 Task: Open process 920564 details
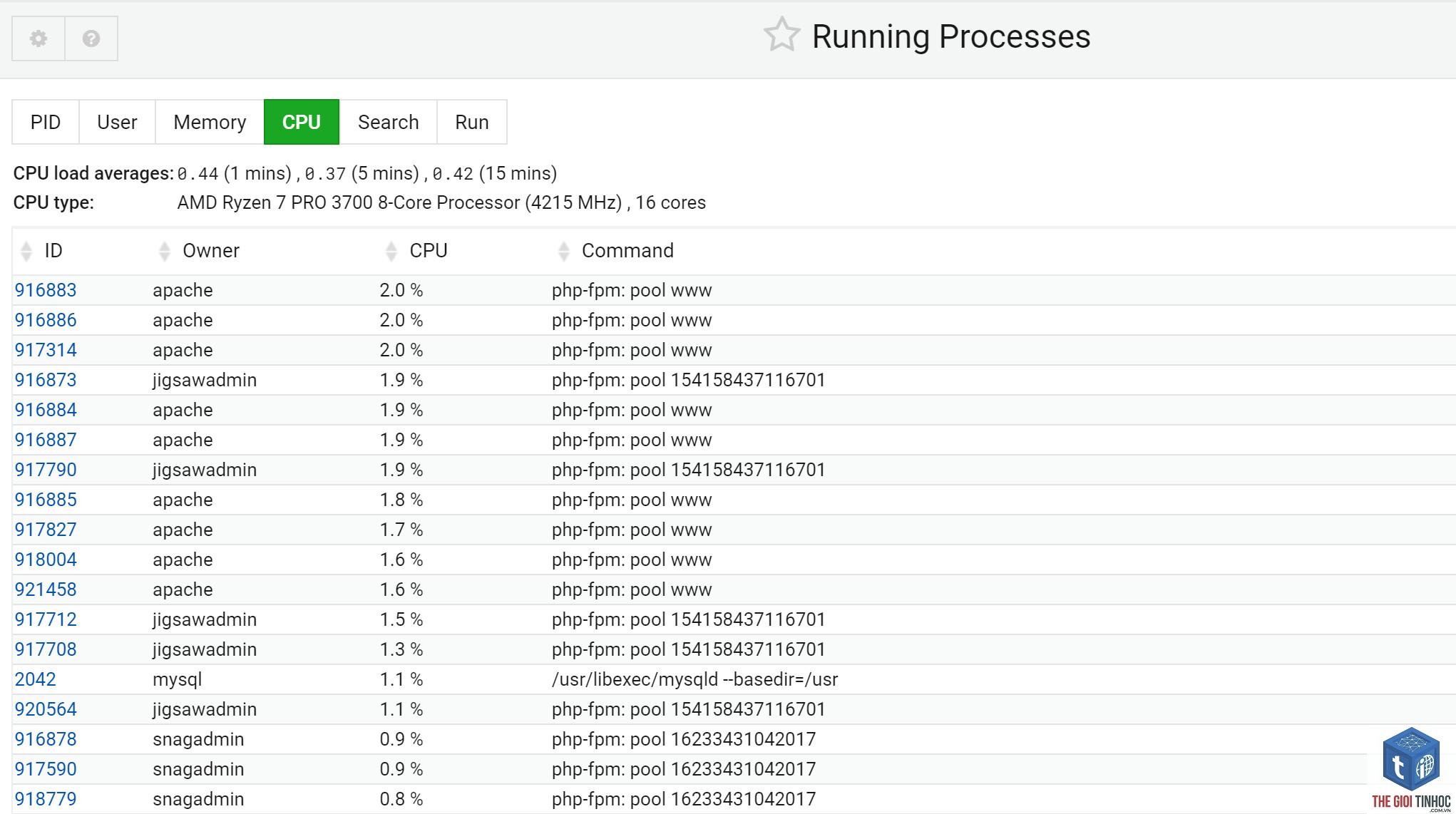[x=46, y=709]
